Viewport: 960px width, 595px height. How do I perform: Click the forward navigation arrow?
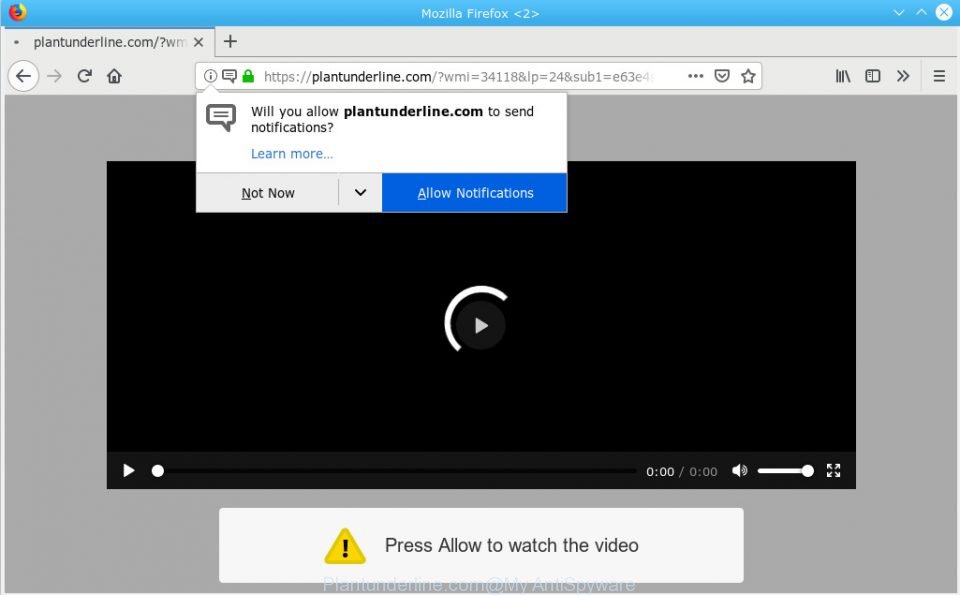(x=54, y=76)
